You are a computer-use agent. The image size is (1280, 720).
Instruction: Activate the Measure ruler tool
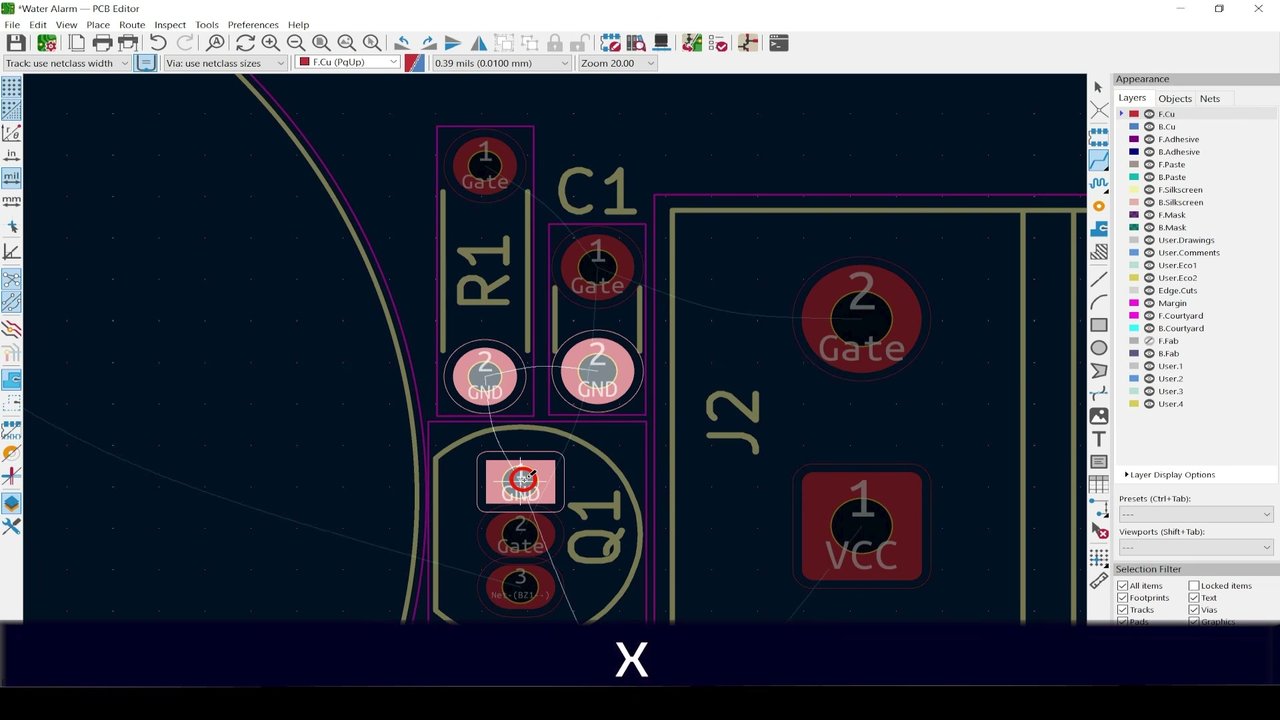tap(1099, 579)
